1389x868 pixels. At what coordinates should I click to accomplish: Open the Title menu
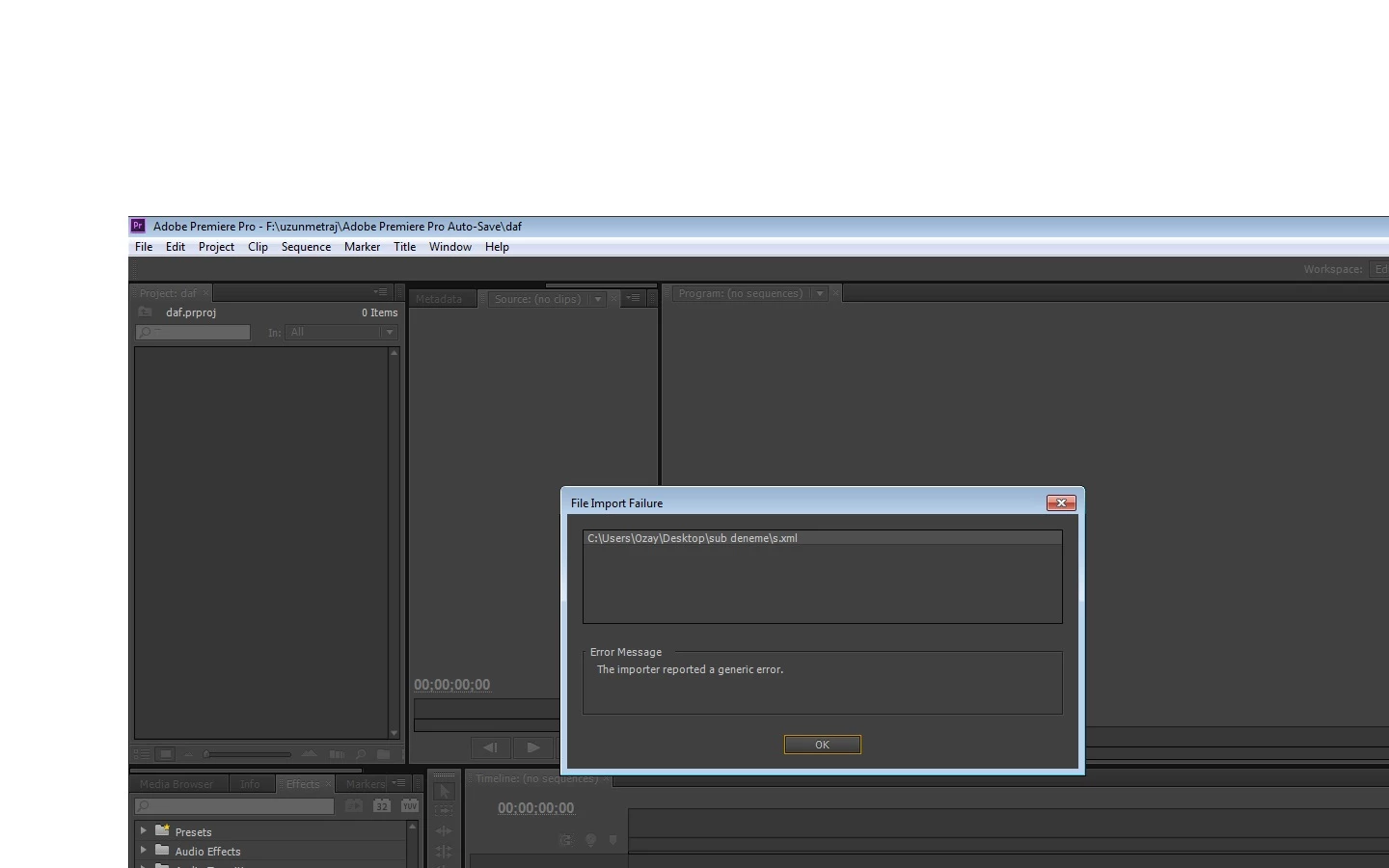pyautogui.click(x=404, y=247)
